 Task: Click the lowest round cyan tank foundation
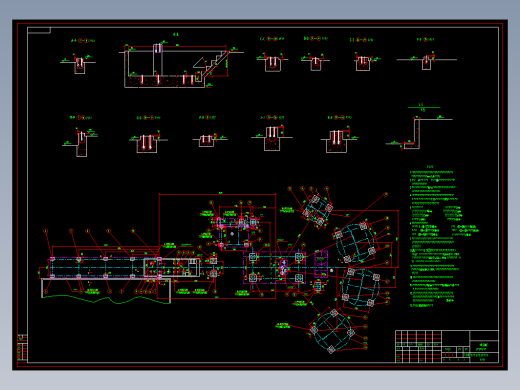click(x=332, y=331)
